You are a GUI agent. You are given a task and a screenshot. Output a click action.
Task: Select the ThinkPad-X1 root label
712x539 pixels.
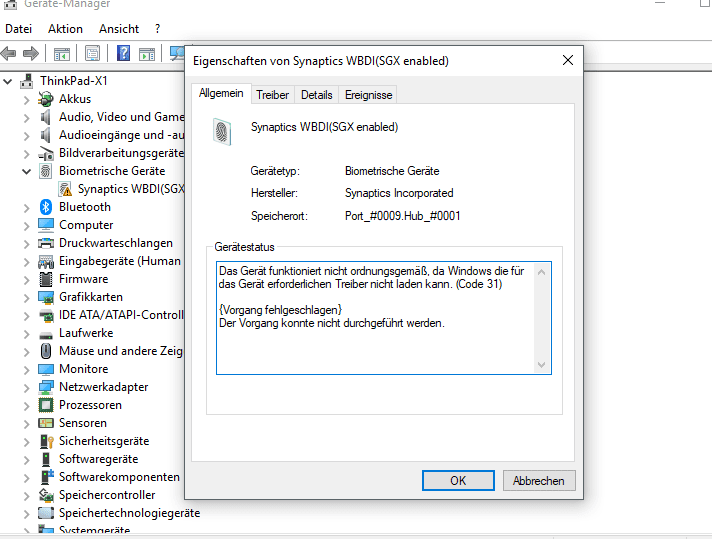(x=74, y=81)
